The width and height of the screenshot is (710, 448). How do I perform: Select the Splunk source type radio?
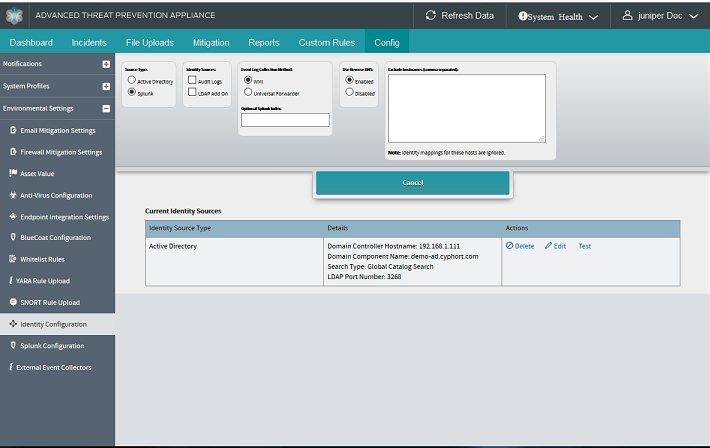coord(131,92)
